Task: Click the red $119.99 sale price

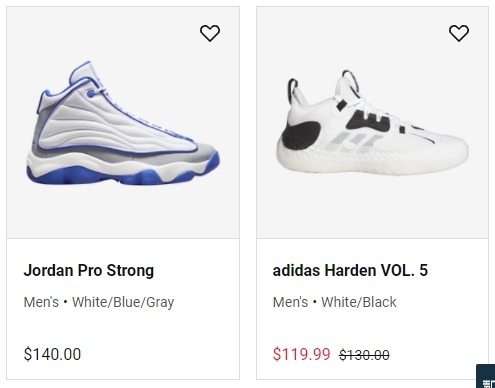Action: coord(301,354)
